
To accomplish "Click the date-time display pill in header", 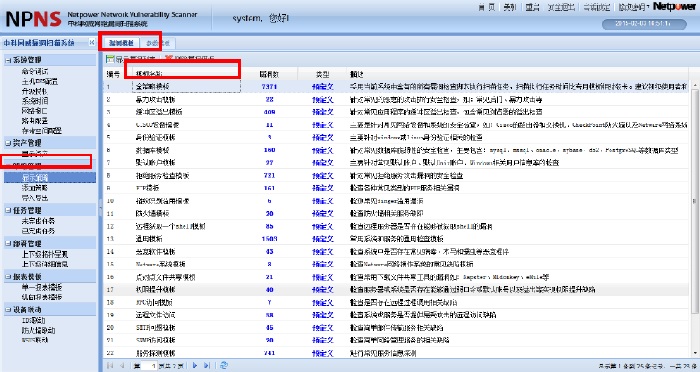I will (x=644, y=24).
